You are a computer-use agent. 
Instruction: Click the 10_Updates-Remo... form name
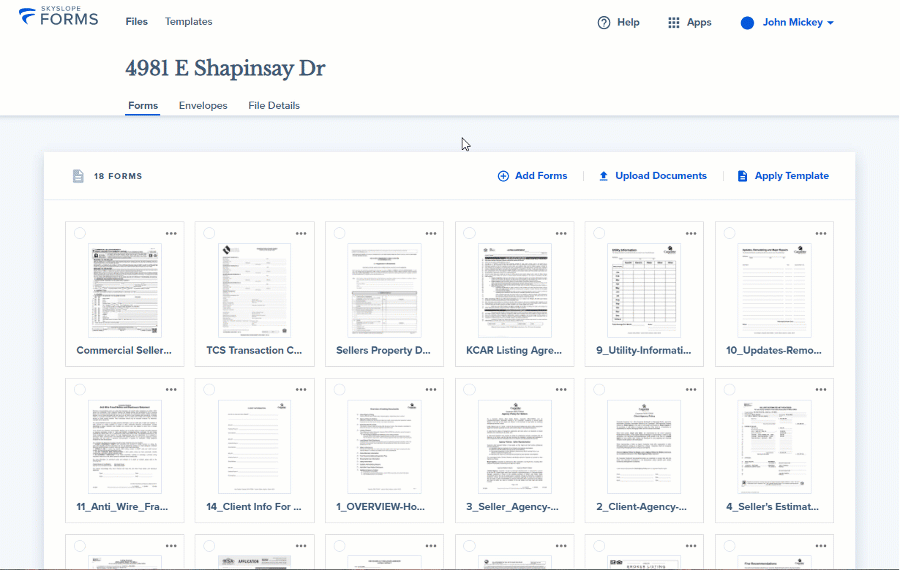[774, 350]
